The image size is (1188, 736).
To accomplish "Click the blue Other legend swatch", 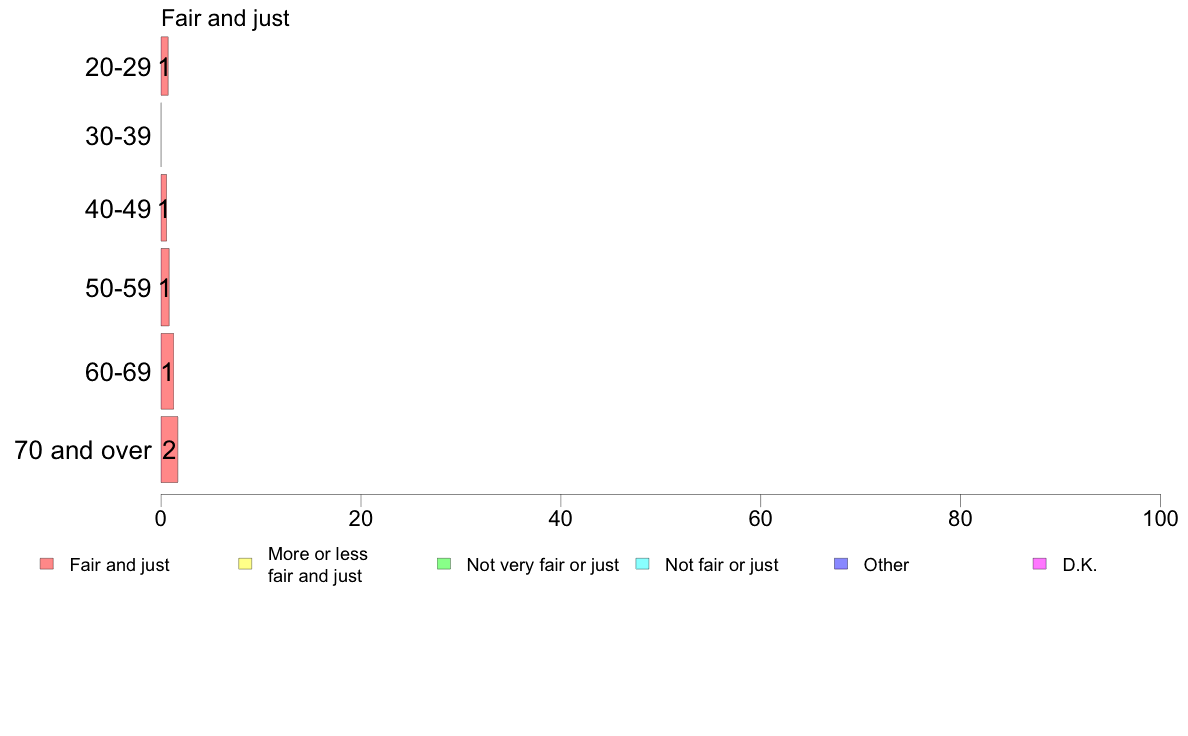I will [x=841, y=564].
